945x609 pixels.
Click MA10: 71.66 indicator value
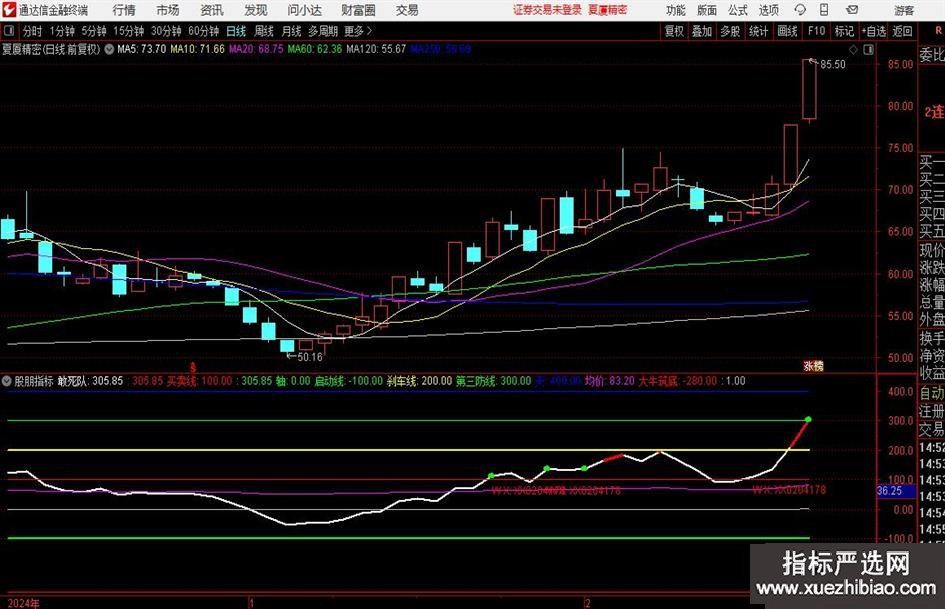click(x=197, y=49)
